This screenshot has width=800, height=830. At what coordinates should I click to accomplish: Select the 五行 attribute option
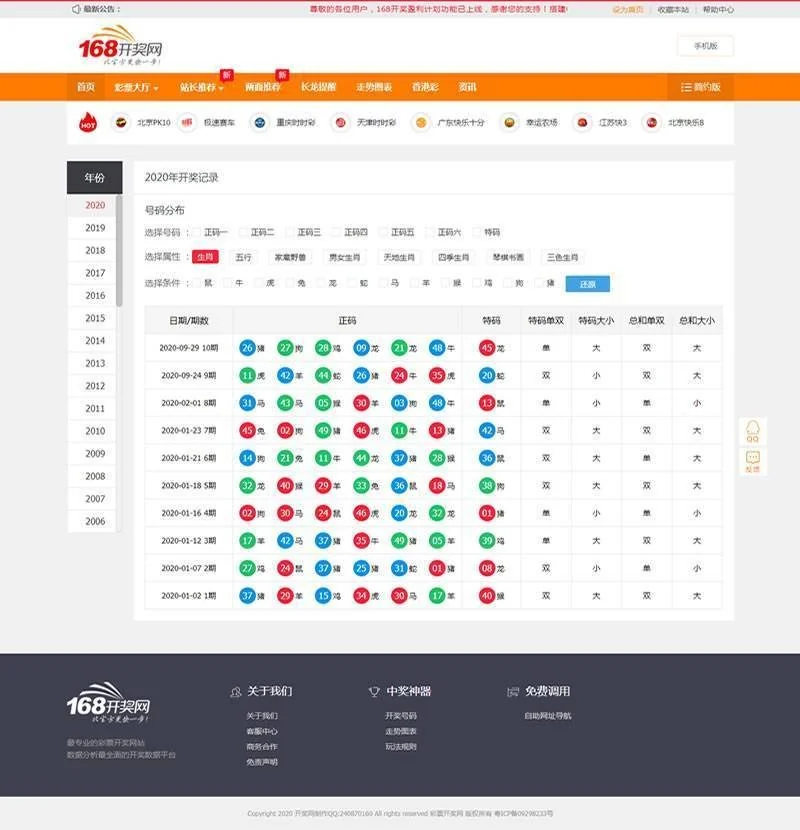coord(244,257)
